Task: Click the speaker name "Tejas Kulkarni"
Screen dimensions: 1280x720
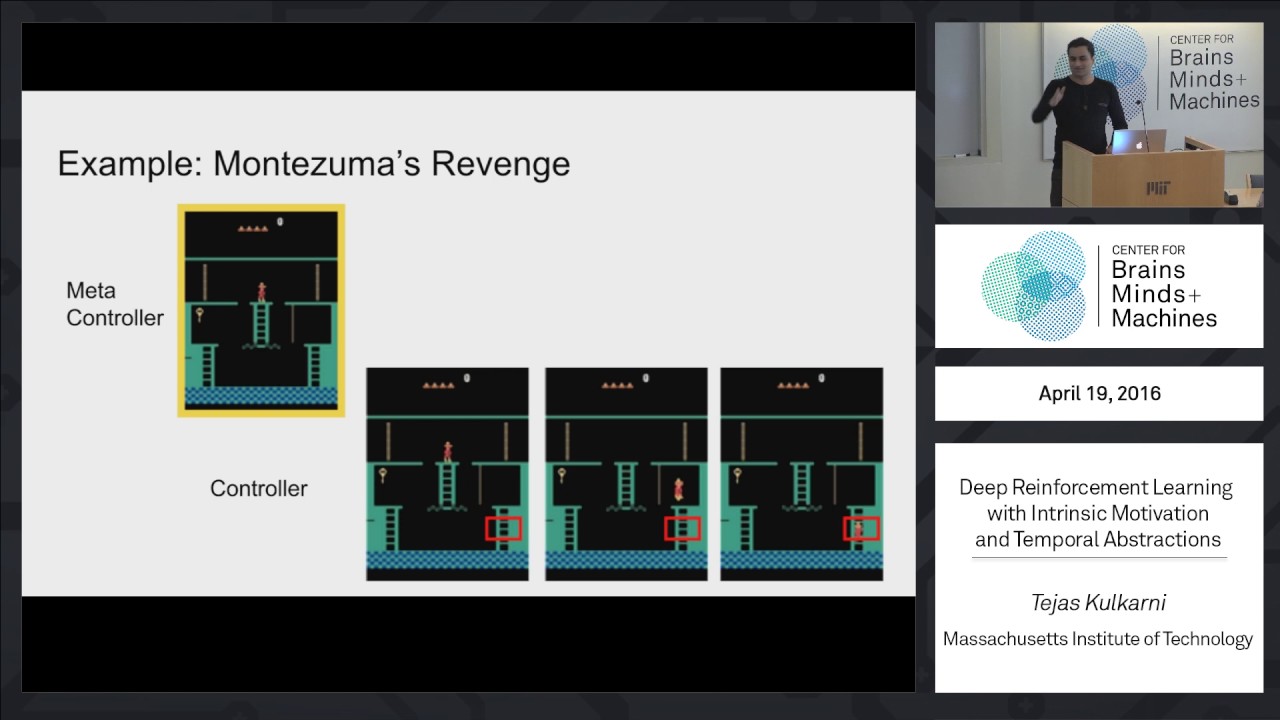Action: (1098, 602)
